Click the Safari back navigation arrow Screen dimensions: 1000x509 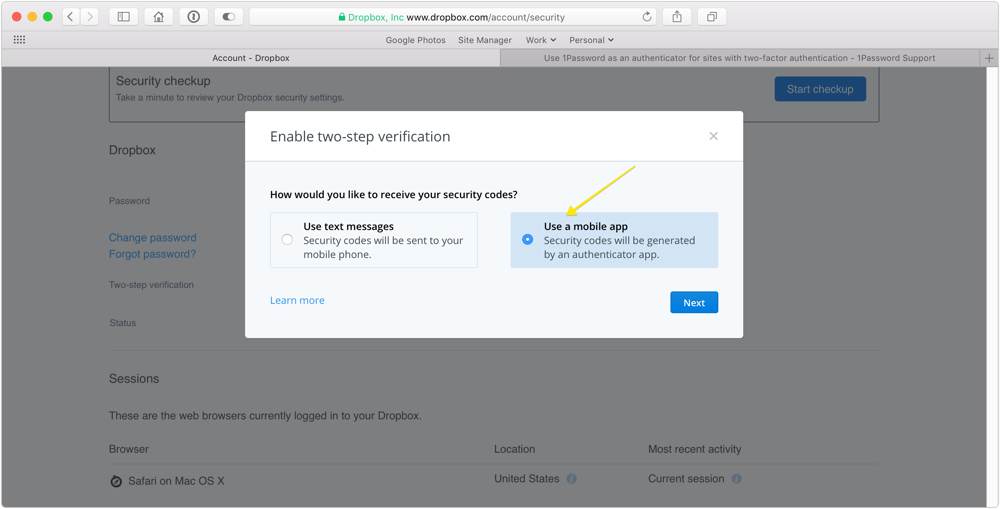coord(71,17)
